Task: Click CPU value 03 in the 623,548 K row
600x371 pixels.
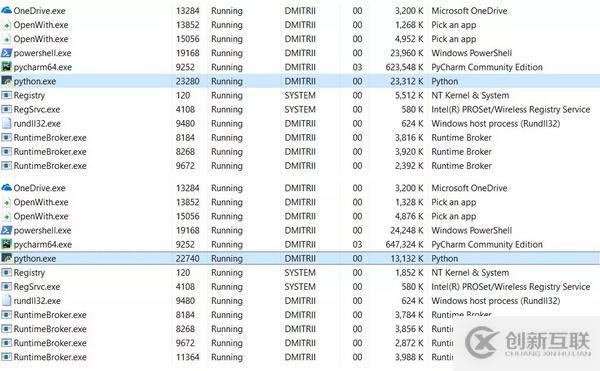Action: pos(357,67)
